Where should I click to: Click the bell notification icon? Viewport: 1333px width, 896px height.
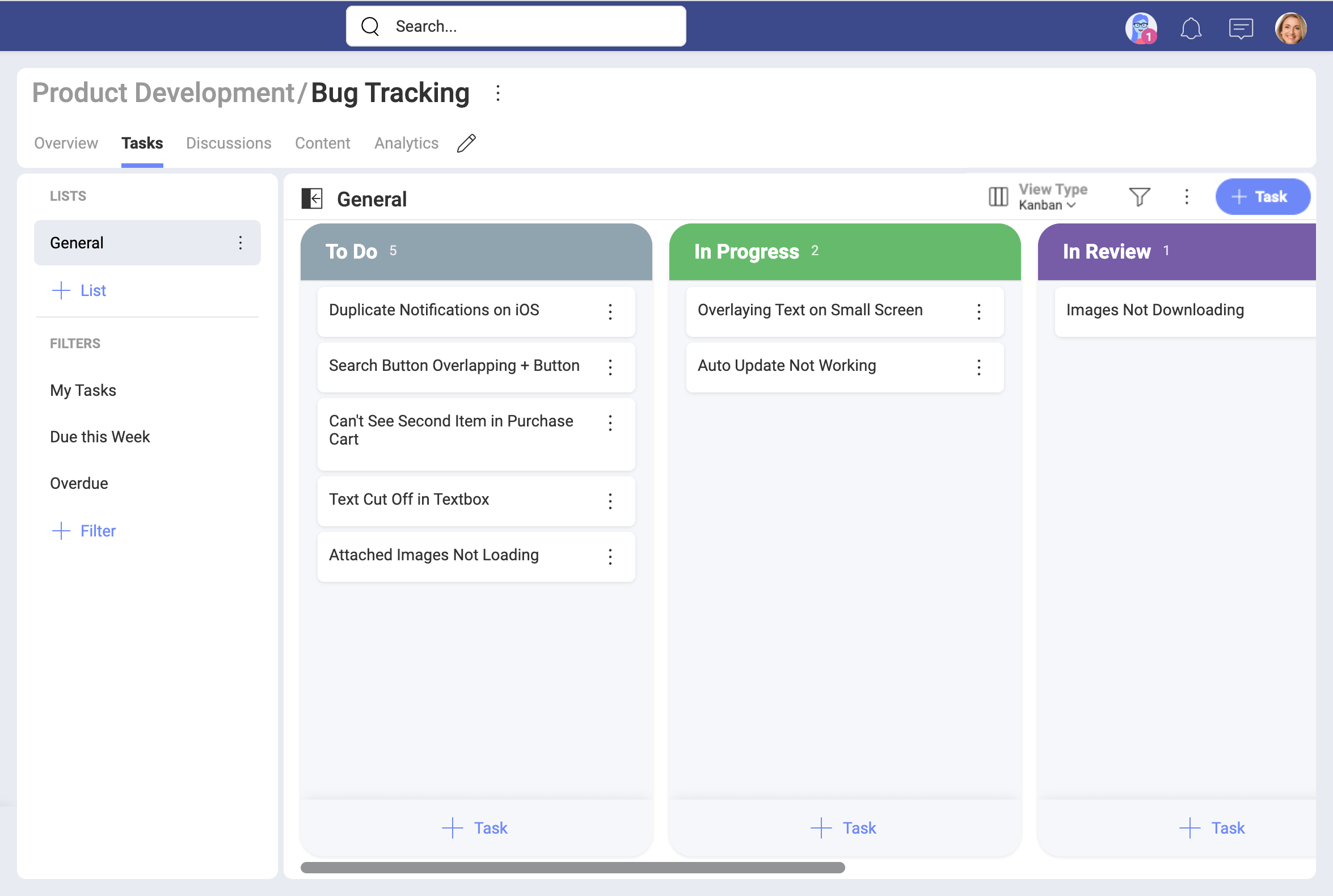point(1191,26)
